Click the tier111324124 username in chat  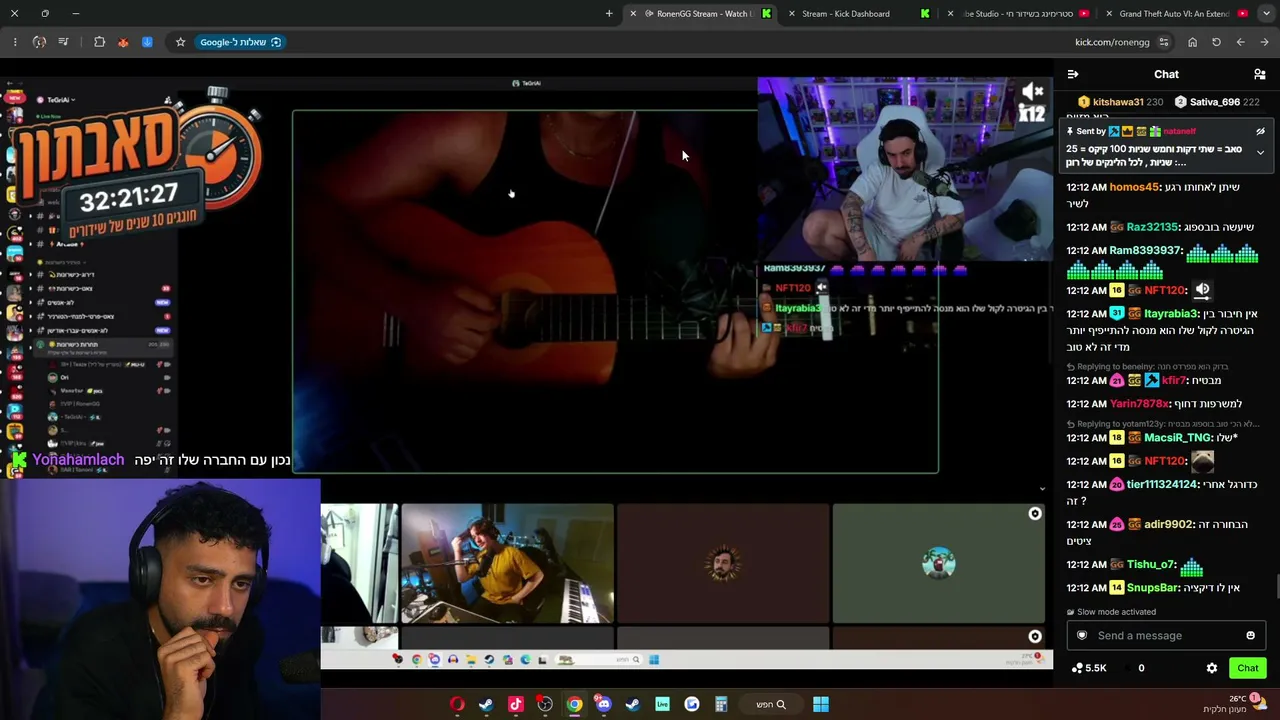[x=1162, y=484]
